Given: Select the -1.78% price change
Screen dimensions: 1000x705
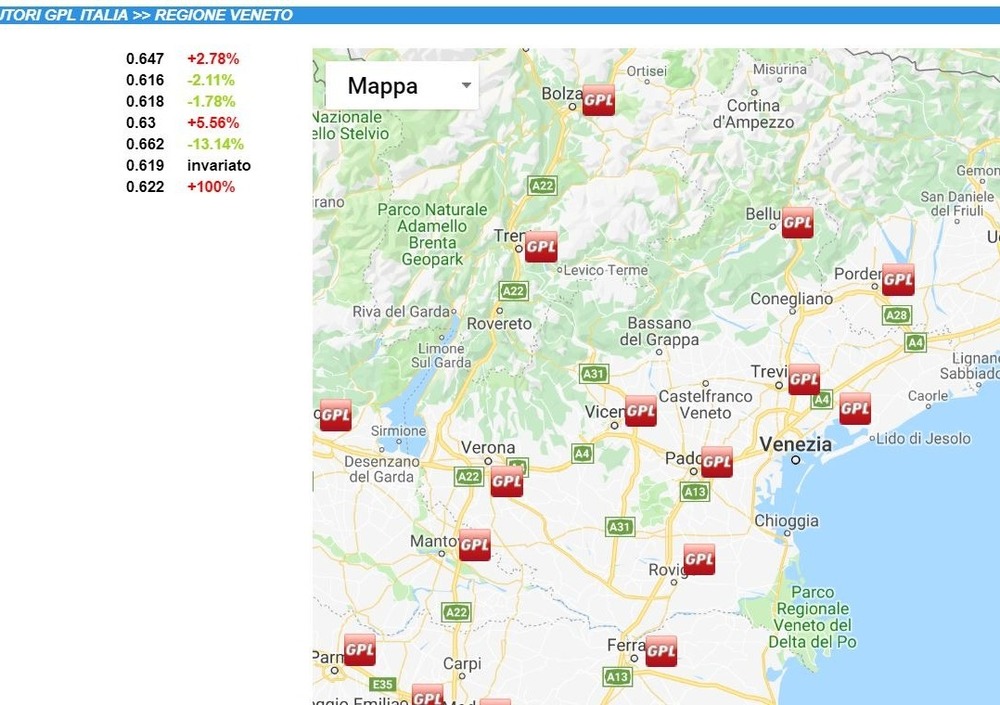Looking at the screenshot, I should click(x=211, y=101).
